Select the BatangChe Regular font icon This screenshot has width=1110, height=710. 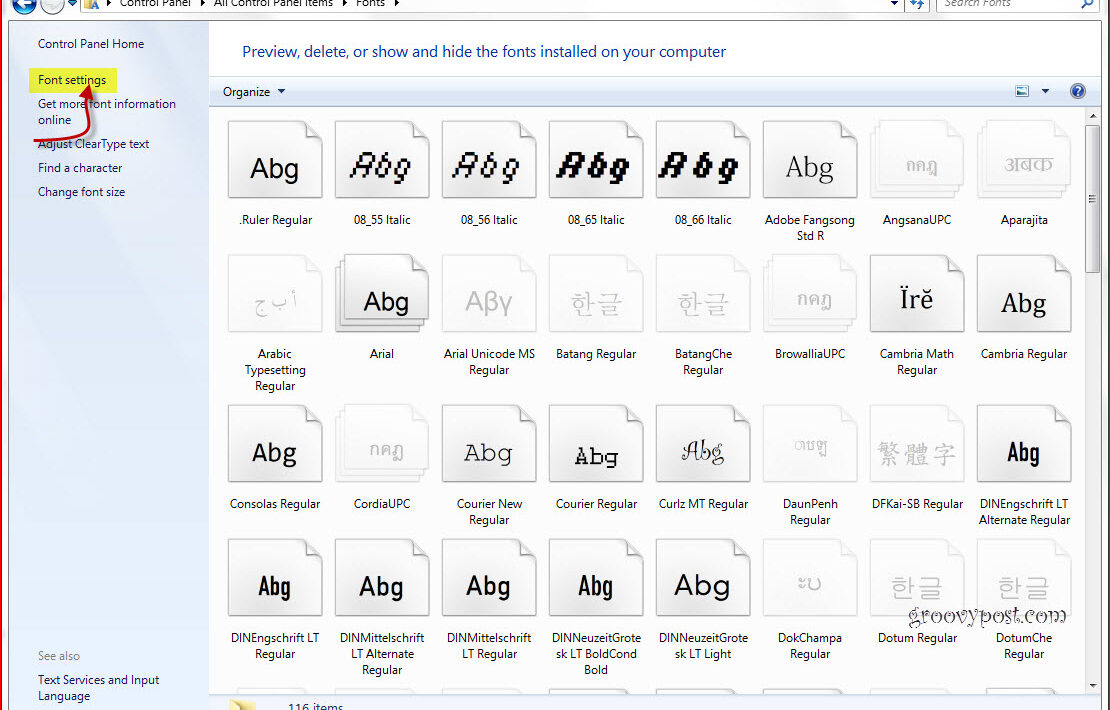pos(702,294)
